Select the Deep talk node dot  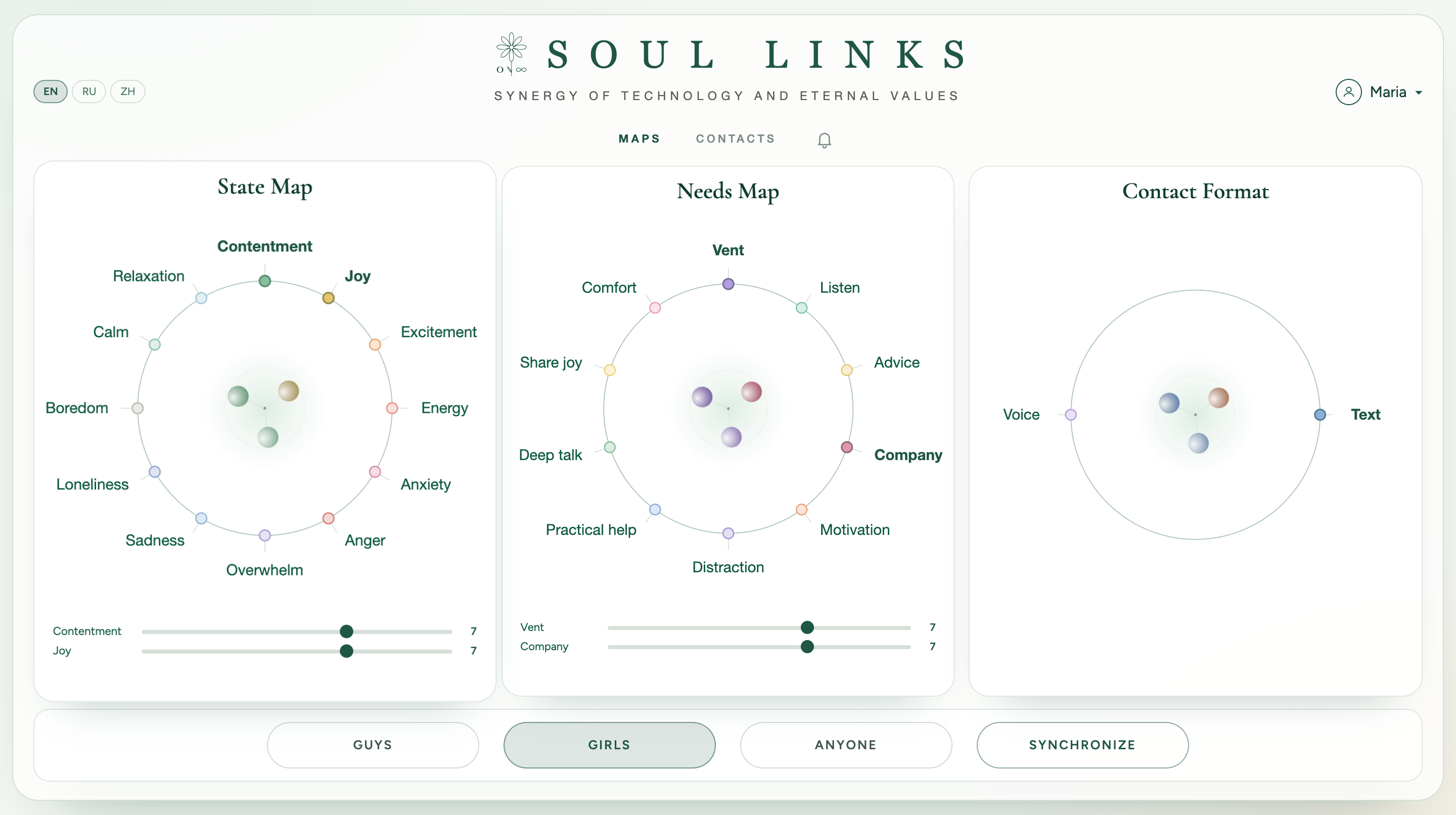click(610, 447)
